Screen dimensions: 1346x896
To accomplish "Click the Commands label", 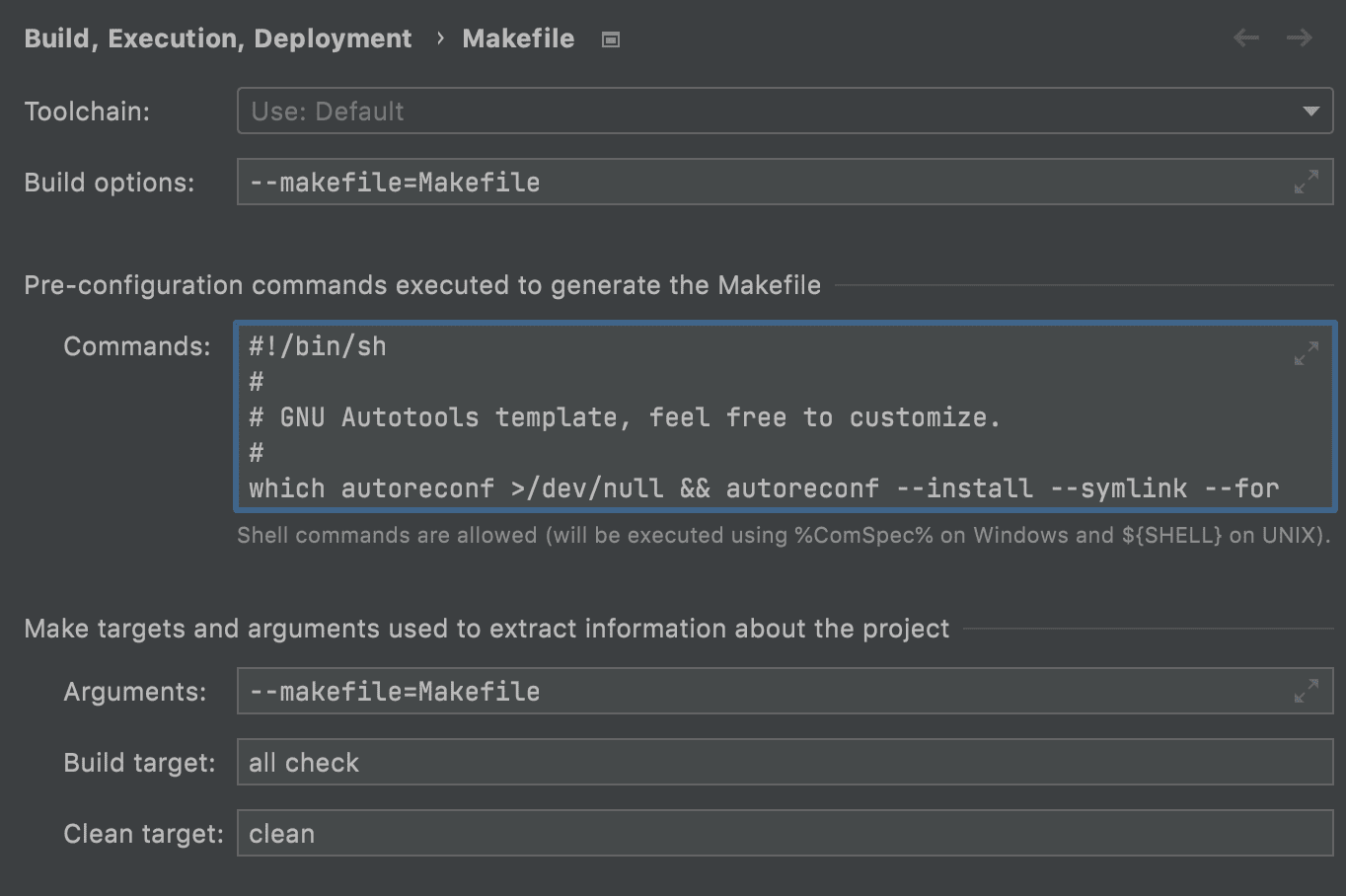I will [137, 346].
